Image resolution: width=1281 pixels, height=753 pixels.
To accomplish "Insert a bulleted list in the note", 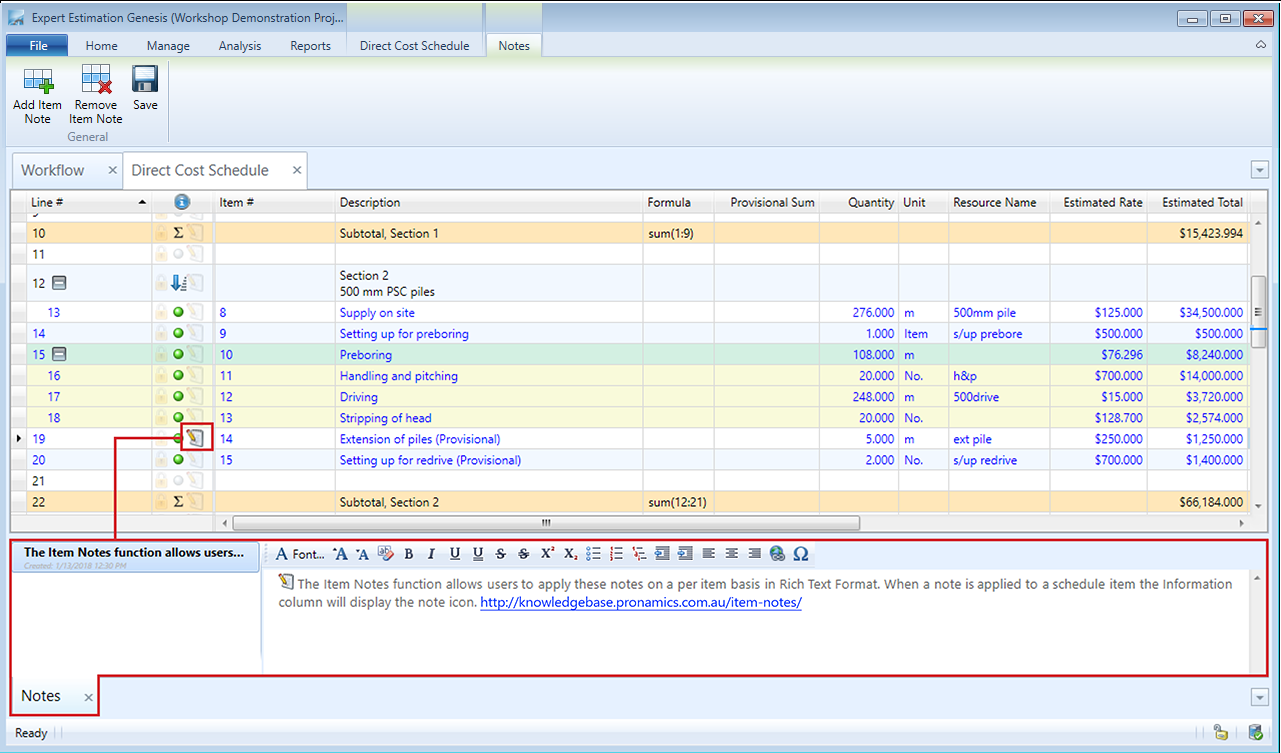I will coord(593,554).
